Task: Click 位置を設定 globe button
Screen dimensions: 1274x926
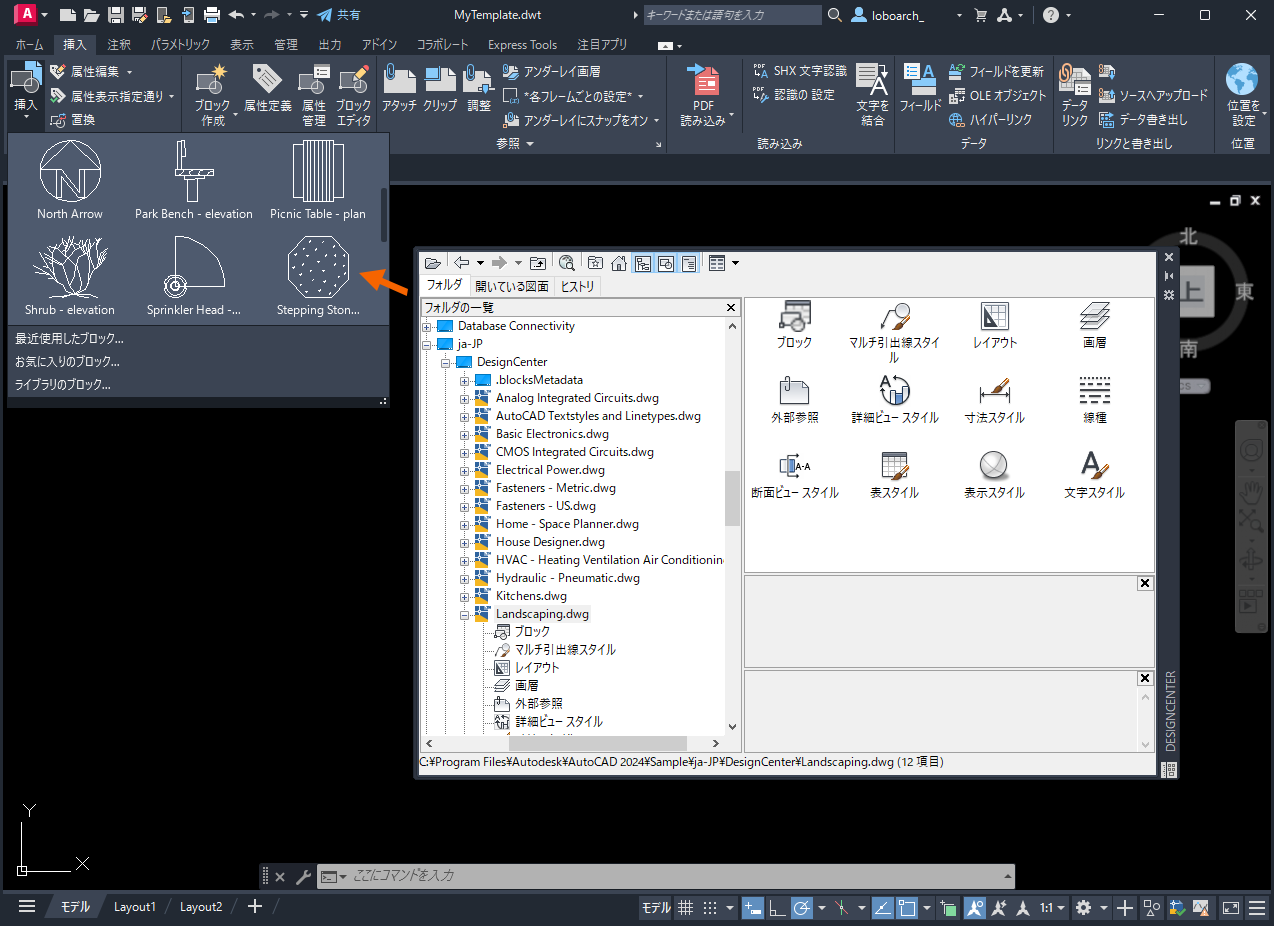Action: [x=1243, y=95]
